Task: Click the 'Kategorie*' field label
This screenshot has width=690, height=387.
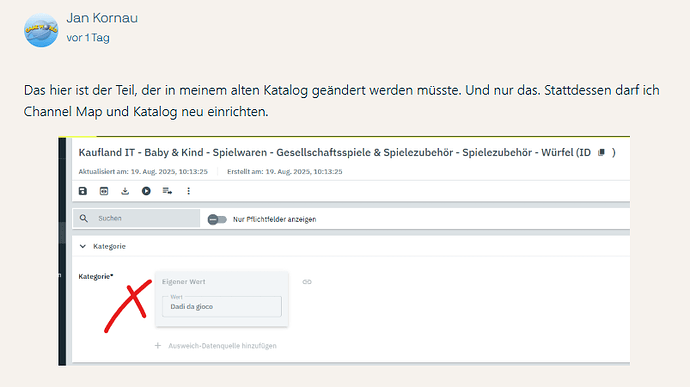Action: pyautogui.click(x=96, y=276)
